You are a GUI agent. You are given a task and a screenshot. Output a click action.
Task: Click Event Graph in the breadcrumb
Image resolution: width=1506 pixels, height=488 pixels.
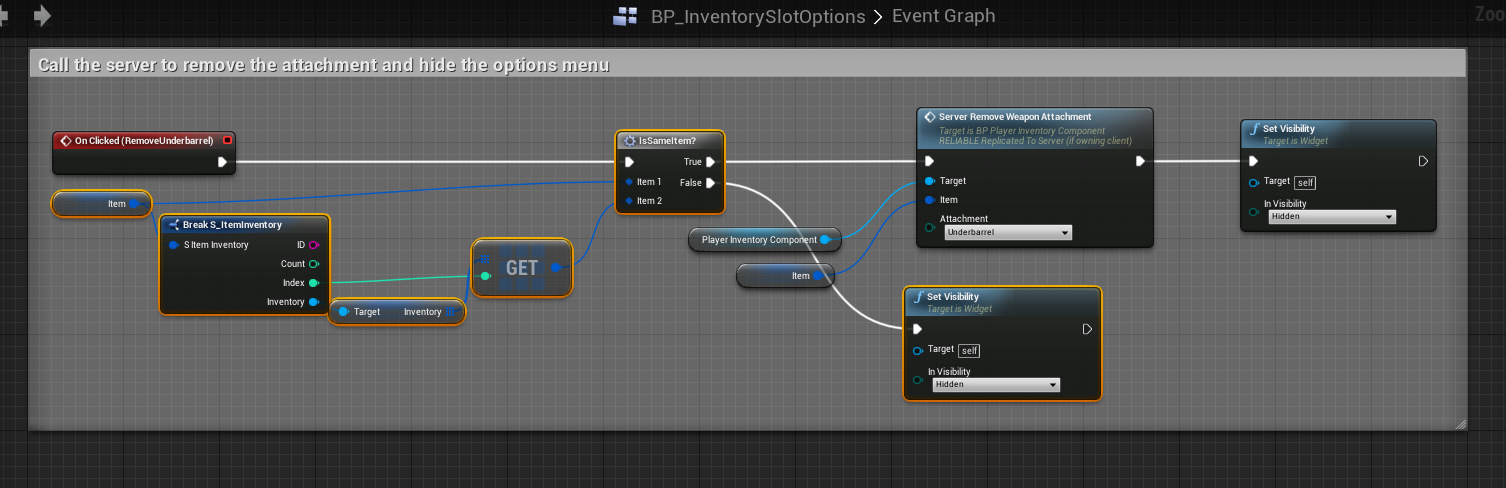click(x=943, y=17)
